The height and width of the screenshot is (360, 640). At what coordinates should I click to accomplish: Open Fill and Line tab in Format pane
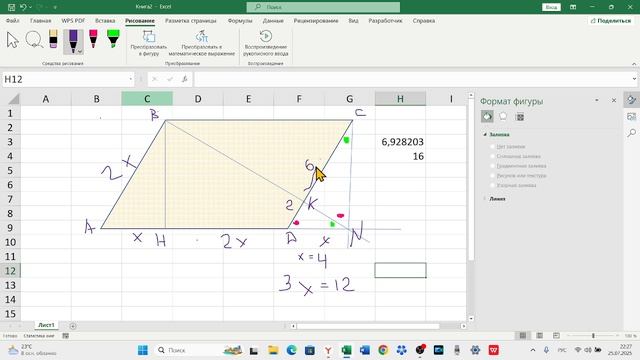[x=487, y=117]
